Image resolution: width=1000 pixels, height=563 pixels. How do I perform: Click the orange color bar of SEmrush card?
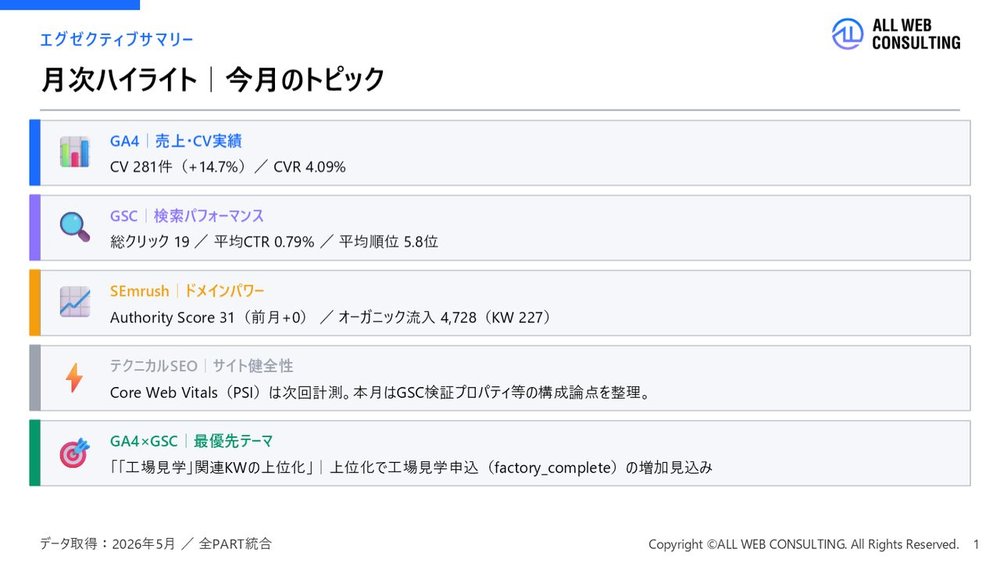click(x=35, y=303)
